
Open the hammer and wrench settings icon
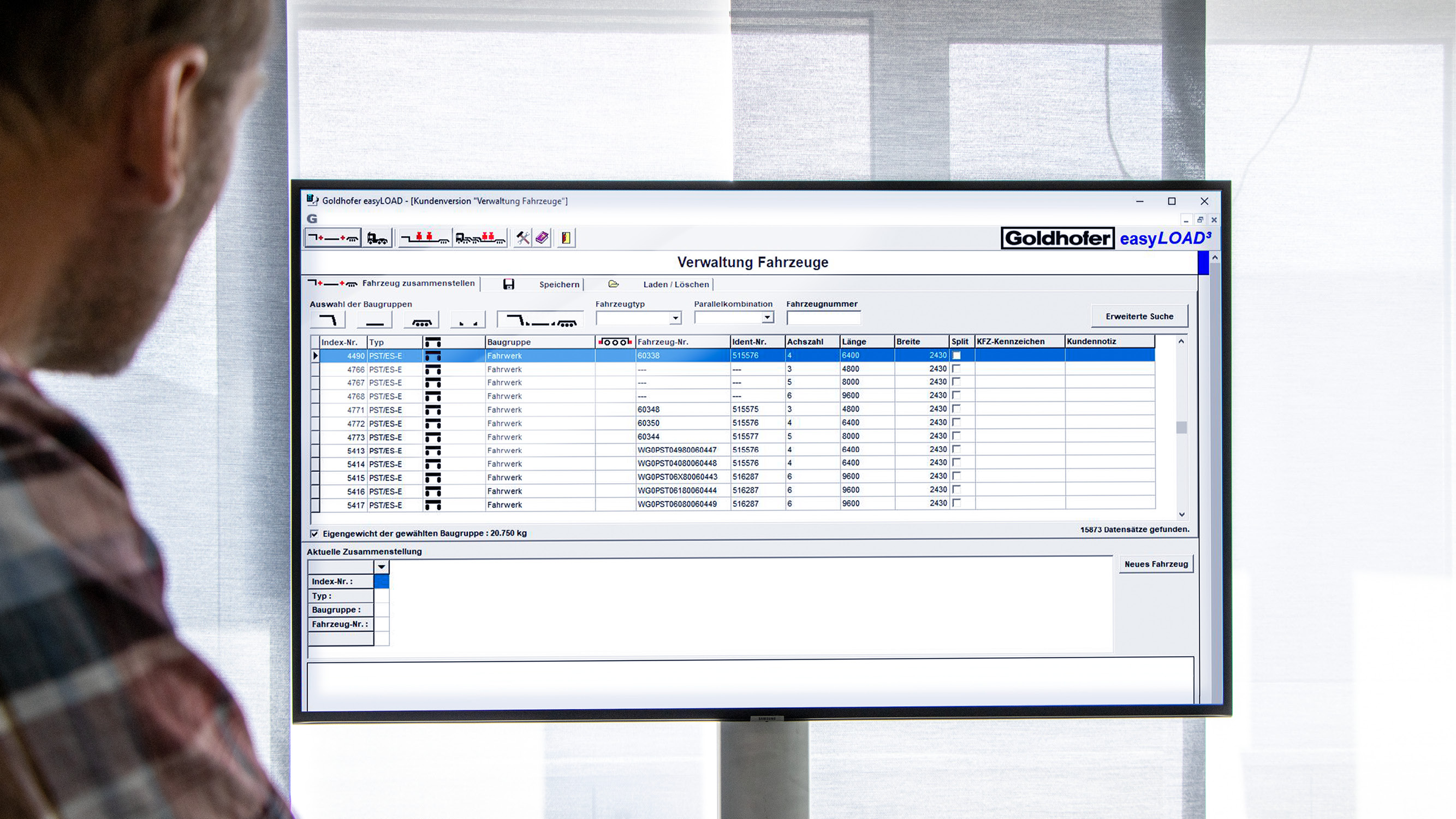(523, 238)
